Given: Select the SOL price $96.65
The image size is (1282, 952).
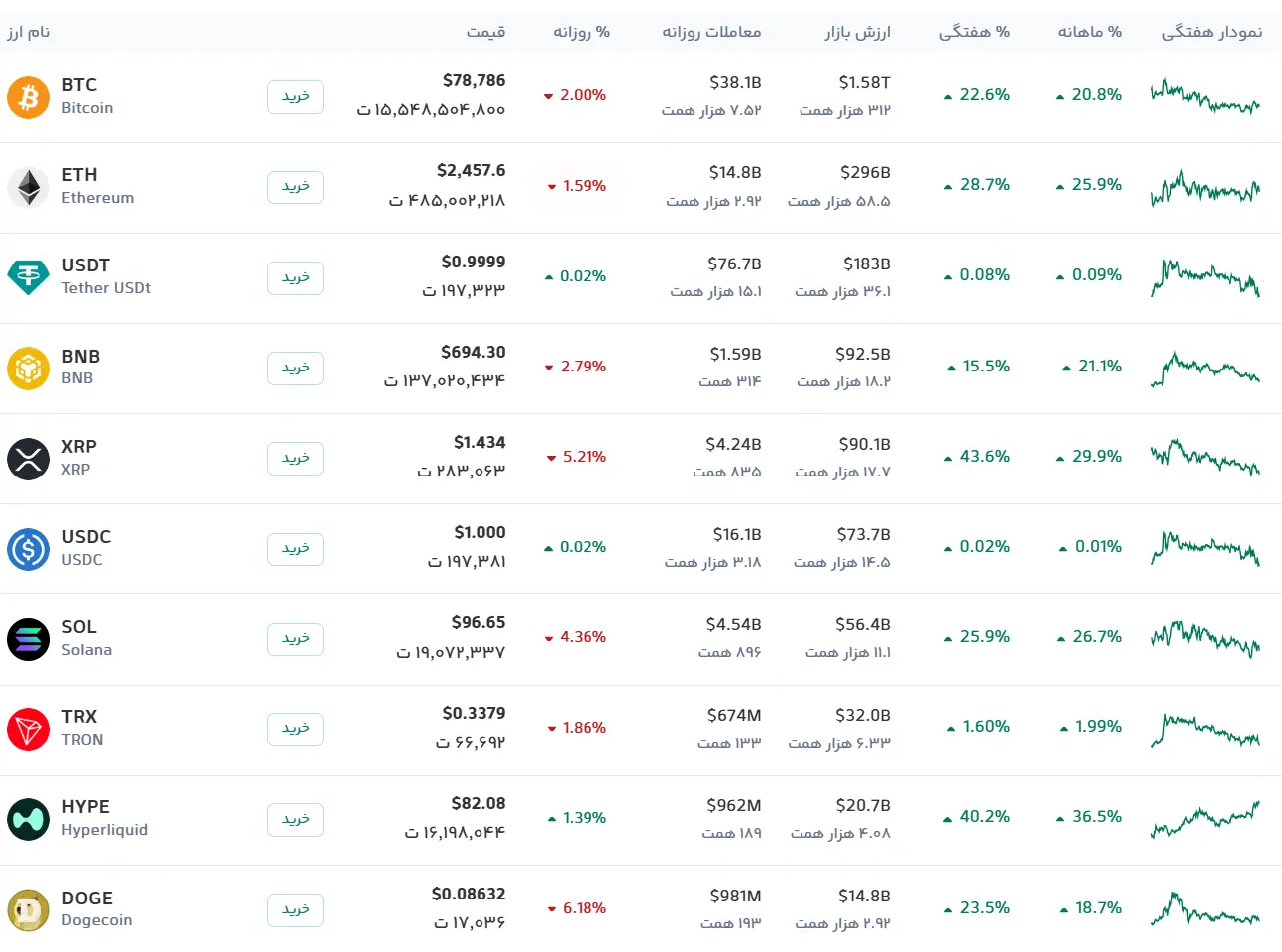Looking at the screenshot, I should click(x=479, y=623).
